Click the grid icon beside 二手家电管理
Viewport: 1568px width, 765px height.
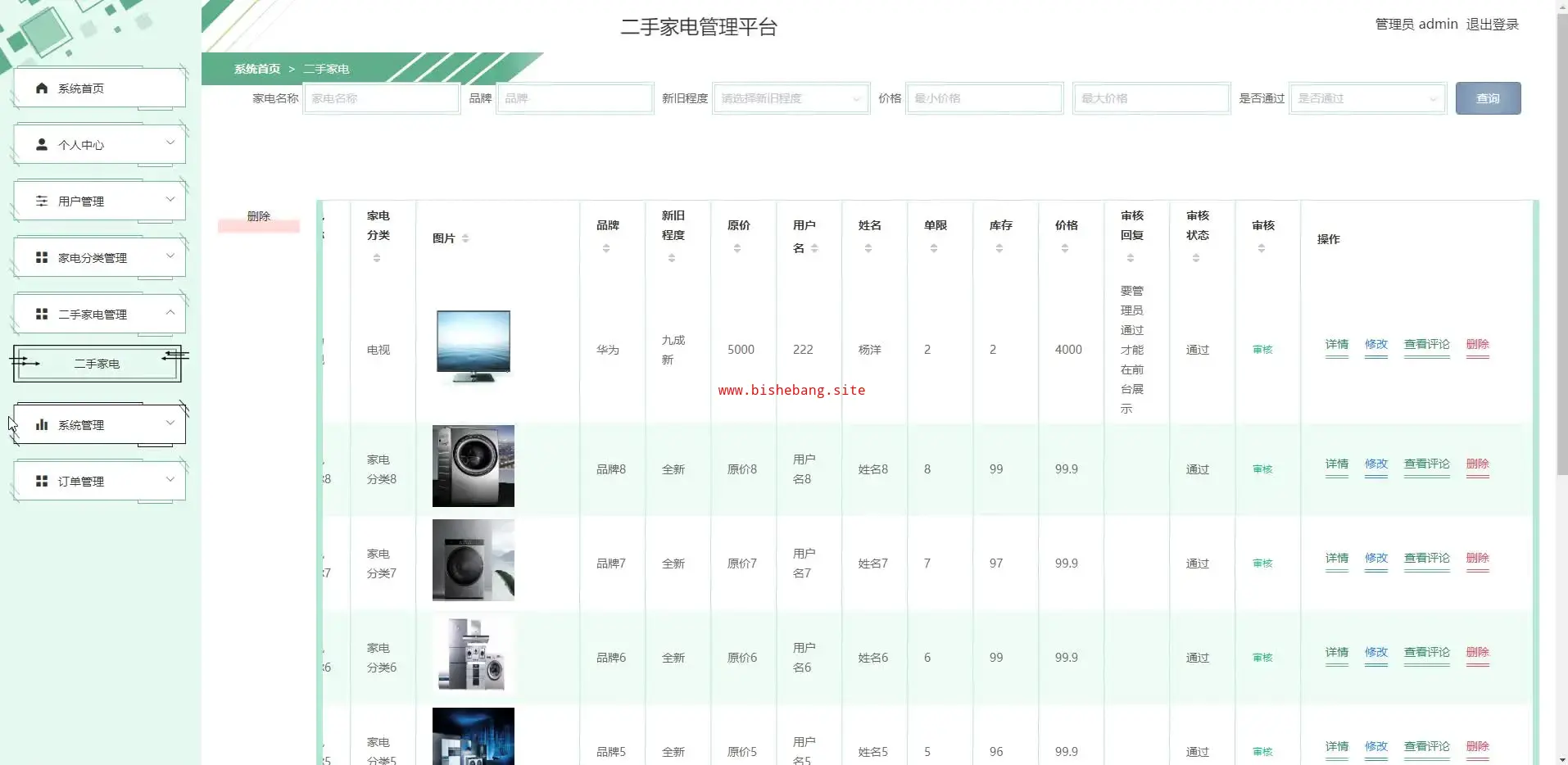pyautogui.click(x=42, y=314)
